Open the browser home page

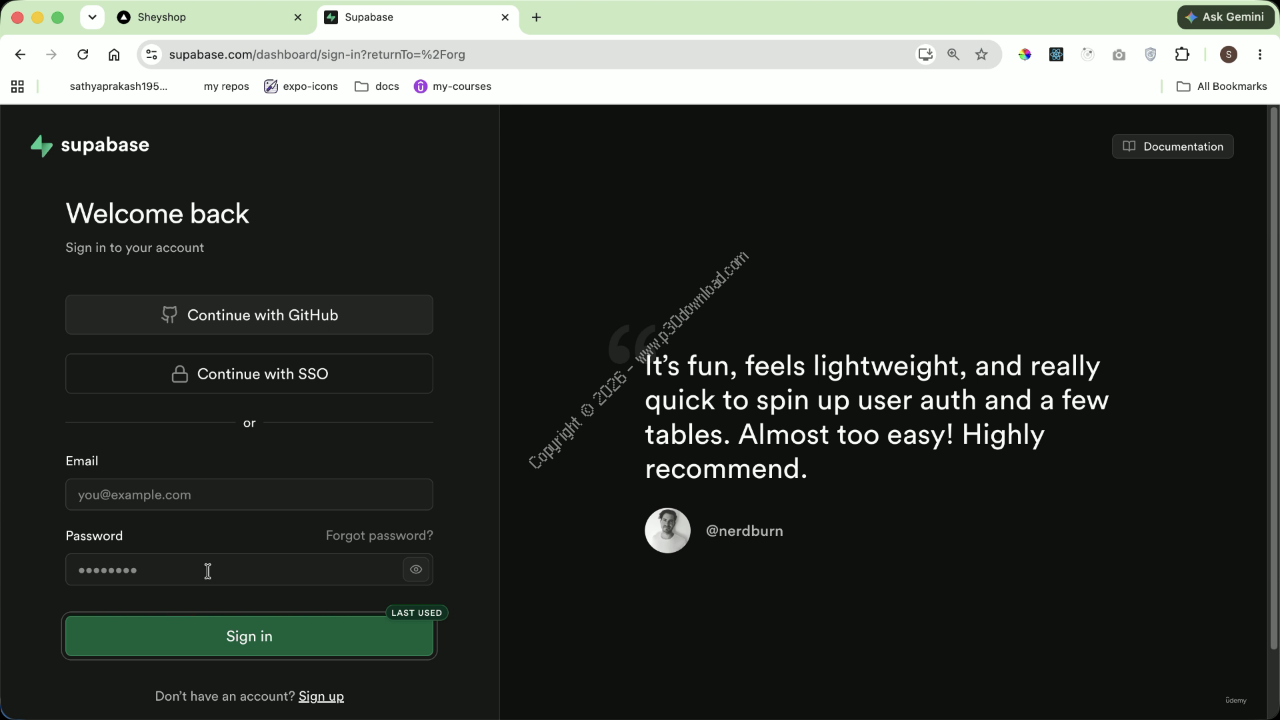tap(114, 54)
